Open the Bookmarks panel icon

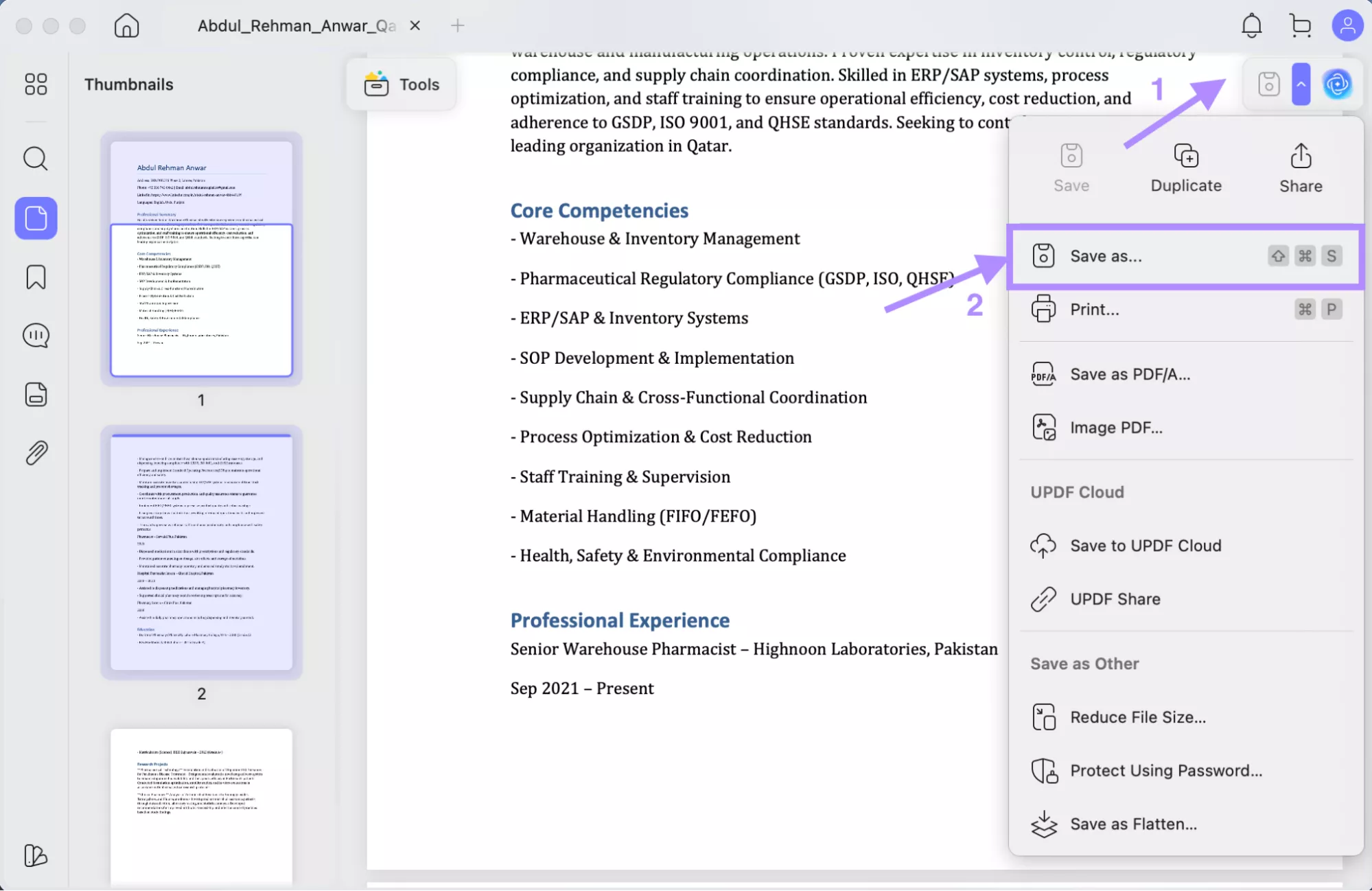pyautogui.click(x=36, y=277)
